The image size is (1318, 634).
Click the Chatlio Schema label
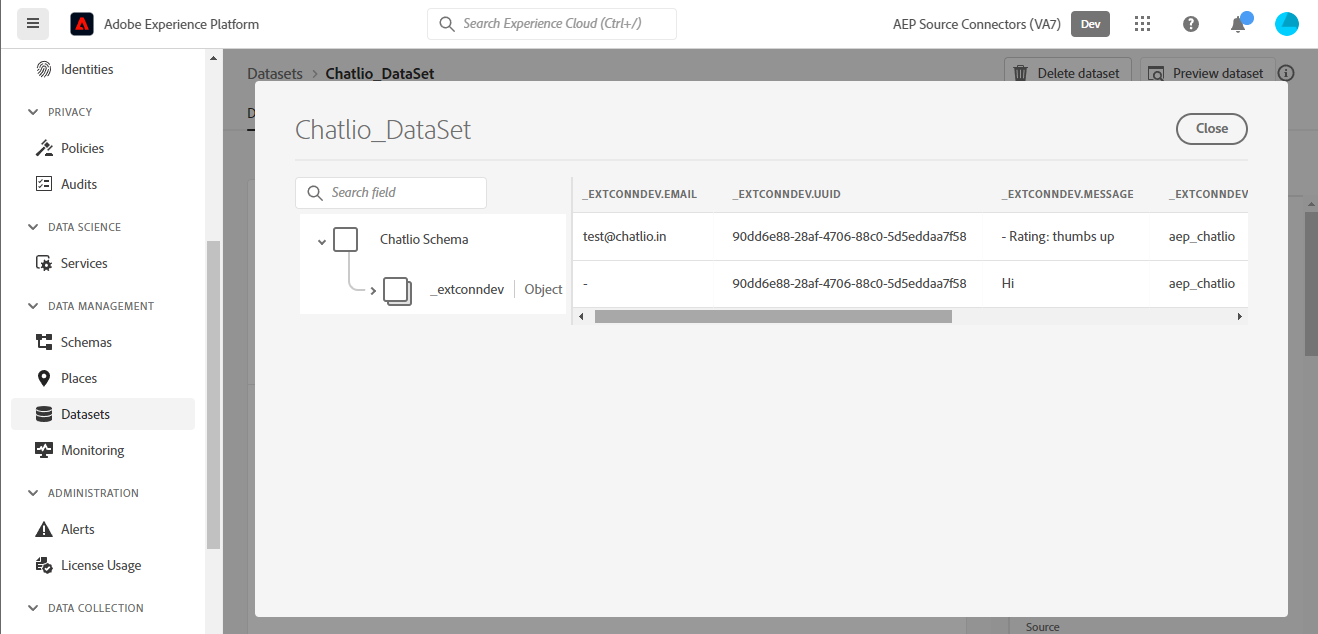[x=424, y=240]
